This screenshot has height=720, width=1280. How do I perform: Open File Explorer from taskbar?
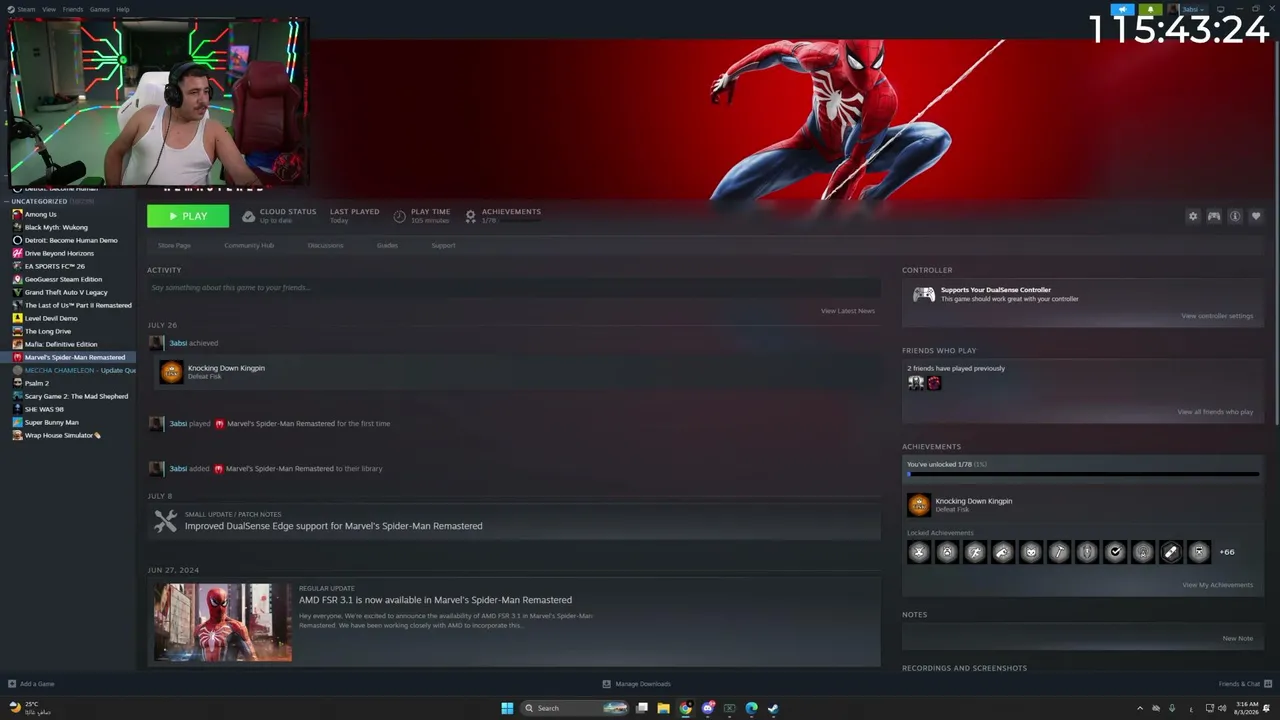(x=663, y=708)
